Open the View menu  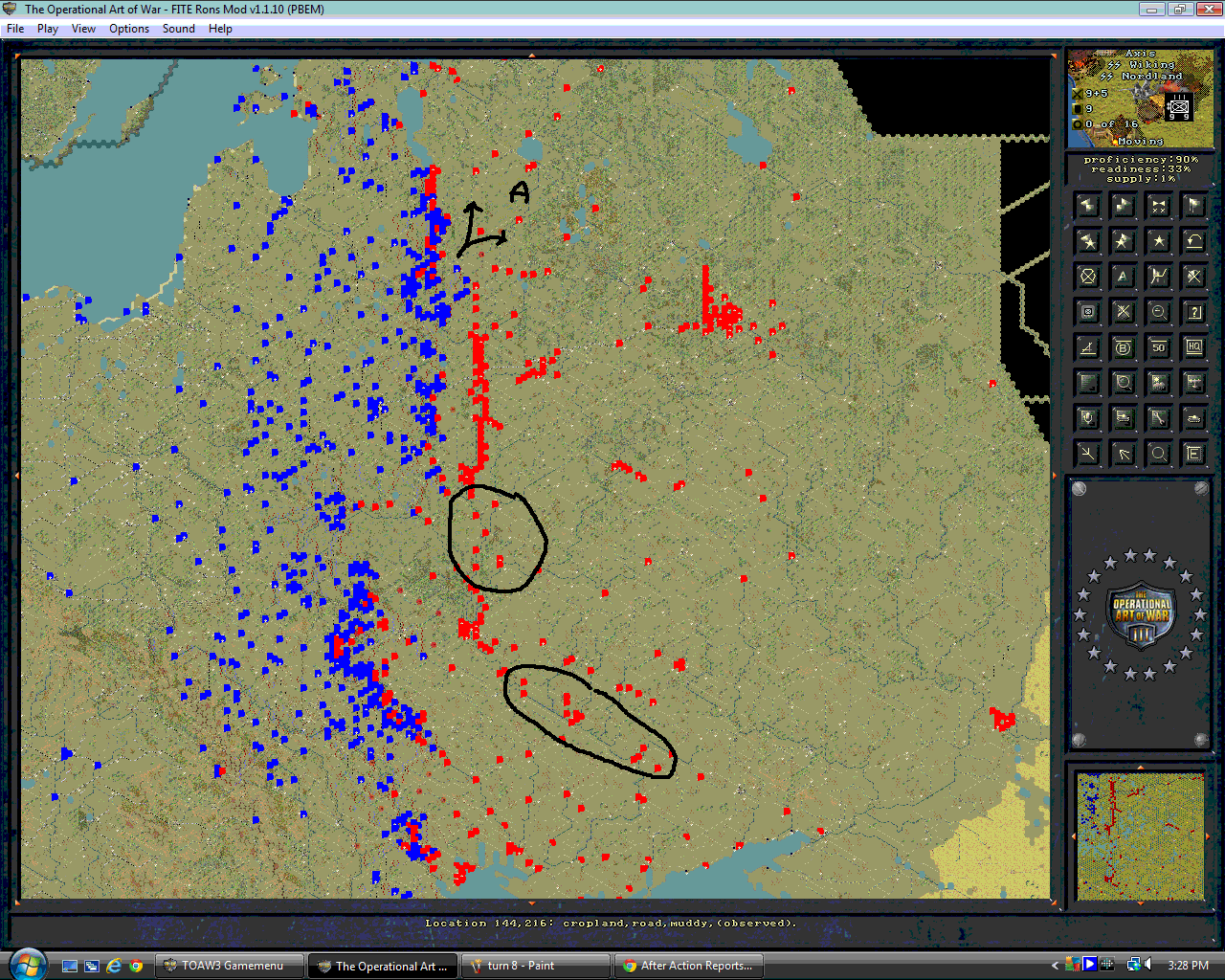(83, 29)
